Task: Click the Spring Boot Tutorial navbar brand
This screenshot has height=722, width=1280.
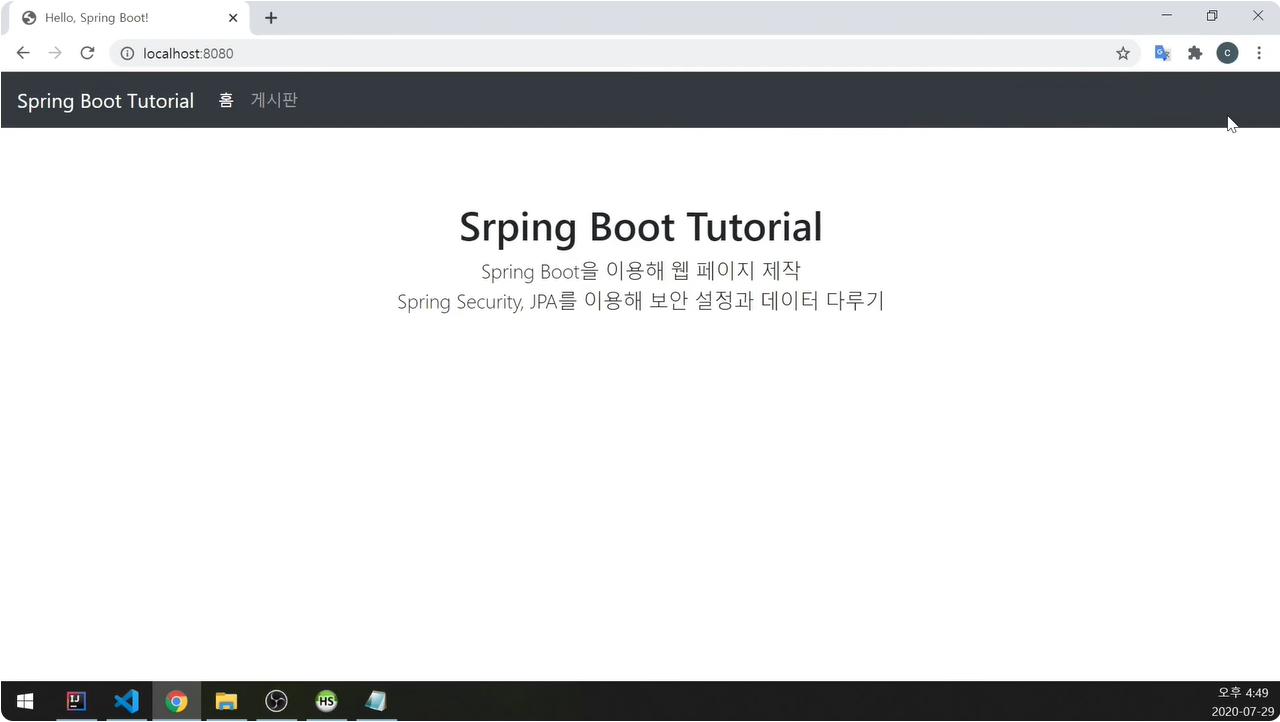Action: [x=105, y=101]
